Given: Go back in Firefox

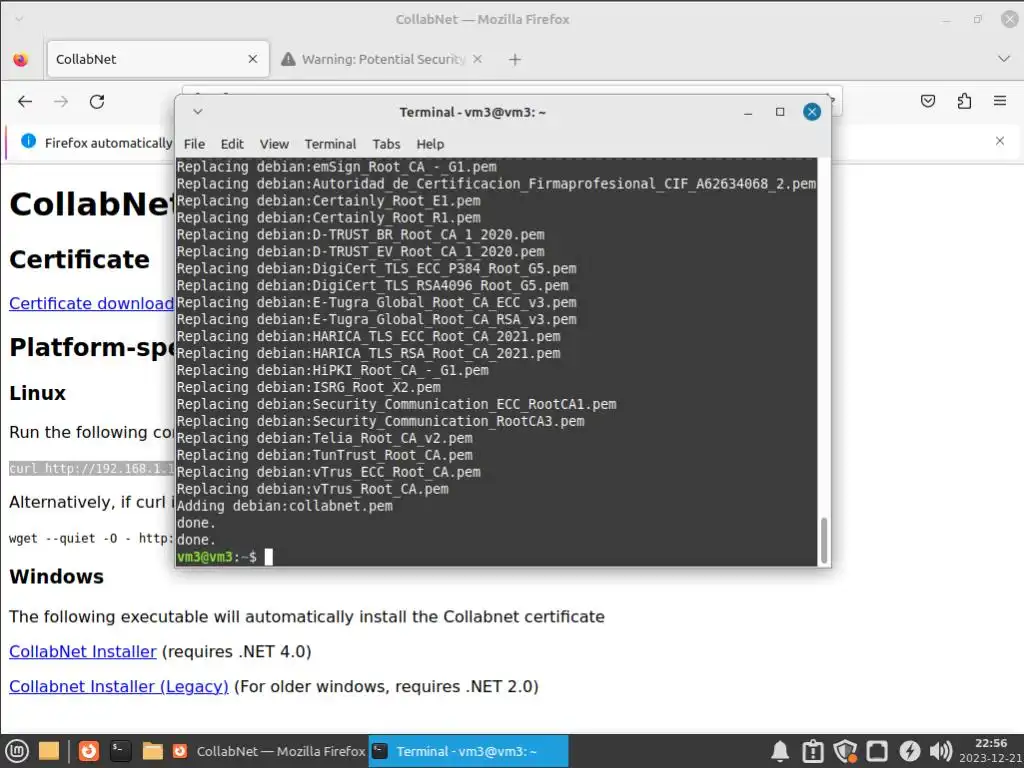Looking at the screenshot, I should tap(25, 101).
